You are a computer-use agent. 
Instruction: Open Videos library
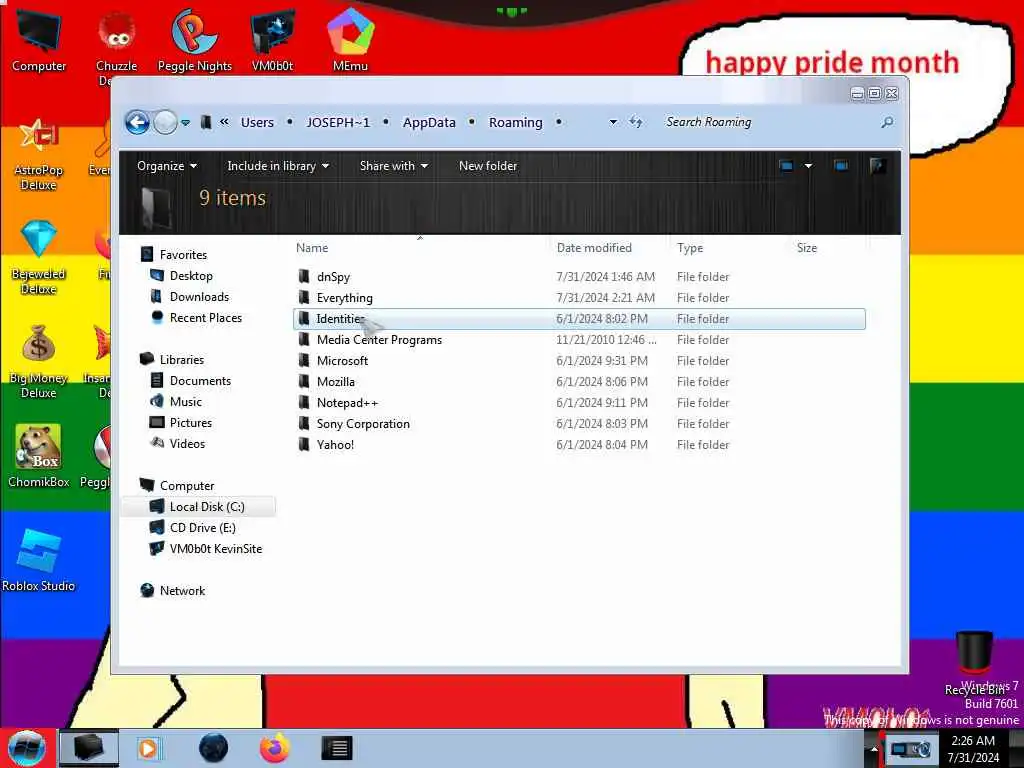[187, 443]
